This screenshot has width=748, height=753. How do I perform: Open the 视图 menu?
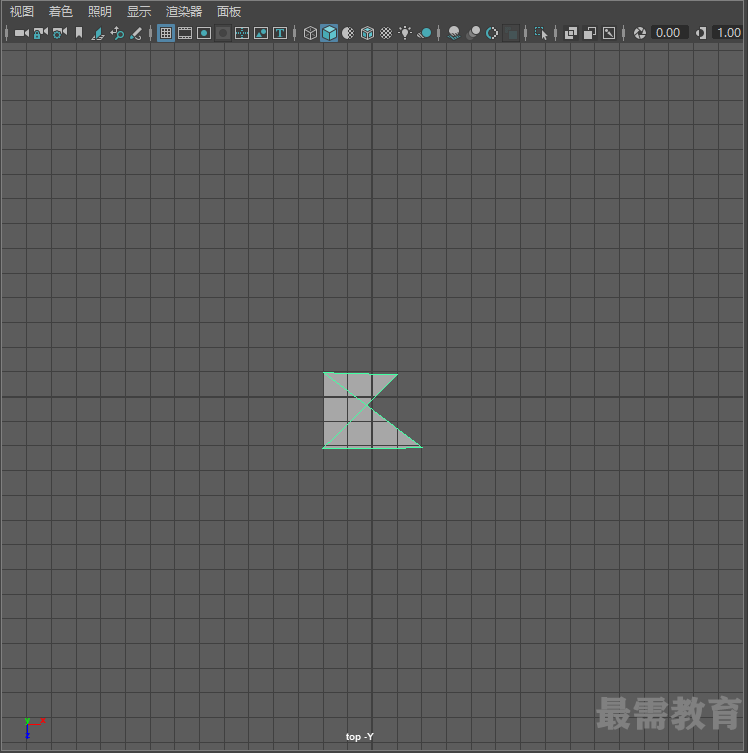point(22,12)
